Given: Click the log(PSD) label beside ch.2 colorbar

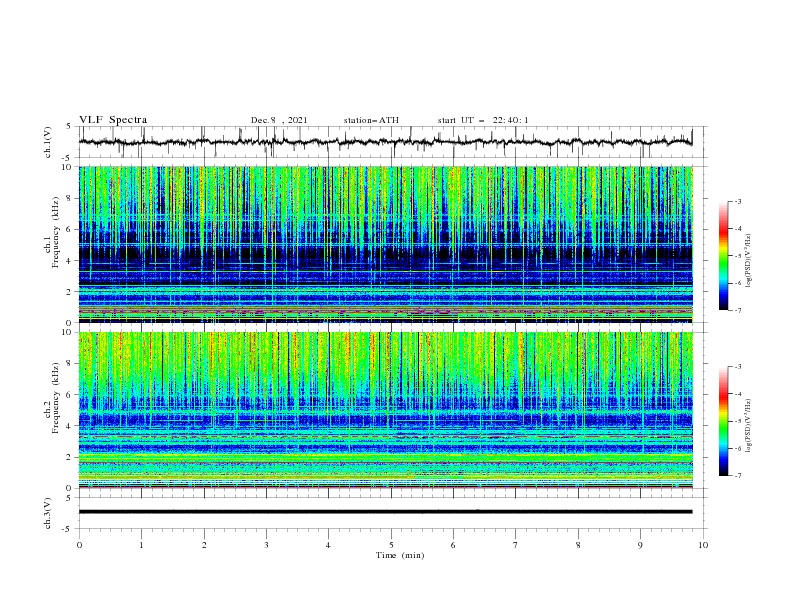Looking at the screenshot, I should 748,426.
